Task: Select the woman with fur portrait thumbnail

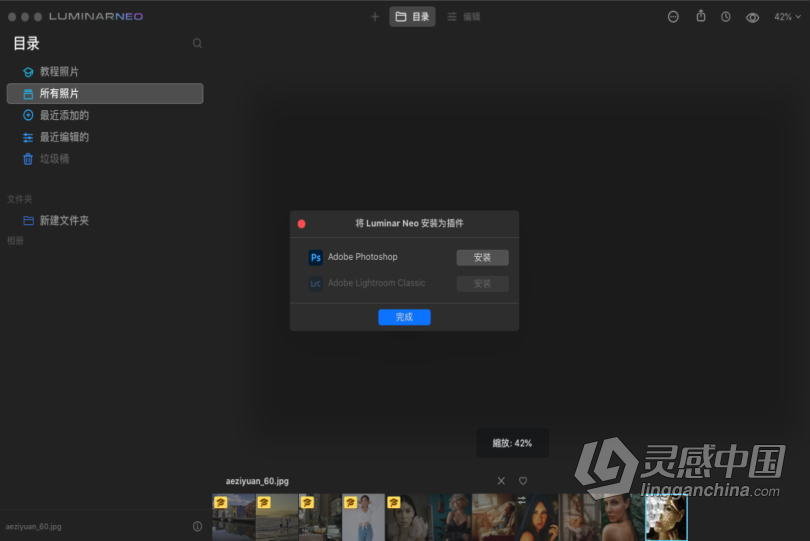Action: 407,517
